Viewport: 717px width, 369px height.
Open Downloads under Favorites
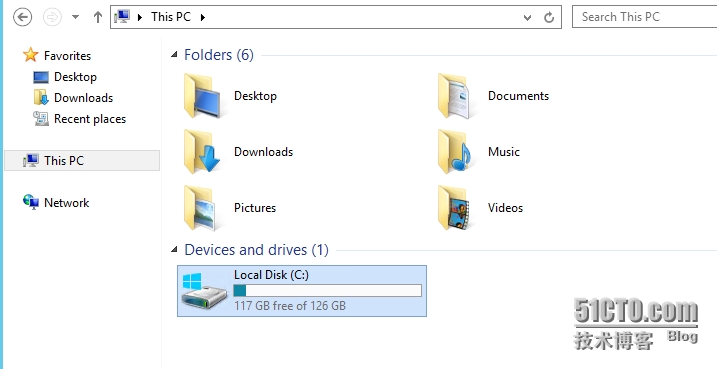click(83, 98)
